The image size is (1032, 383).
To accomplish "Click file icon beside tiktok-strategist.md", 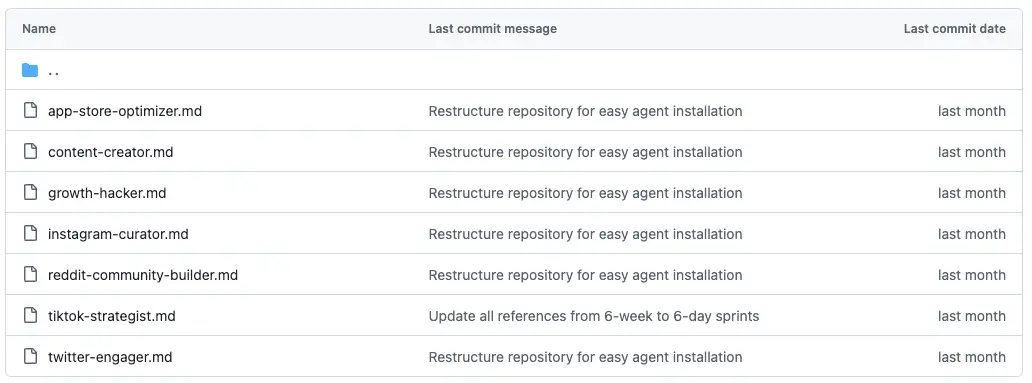I will coord(30,316).
